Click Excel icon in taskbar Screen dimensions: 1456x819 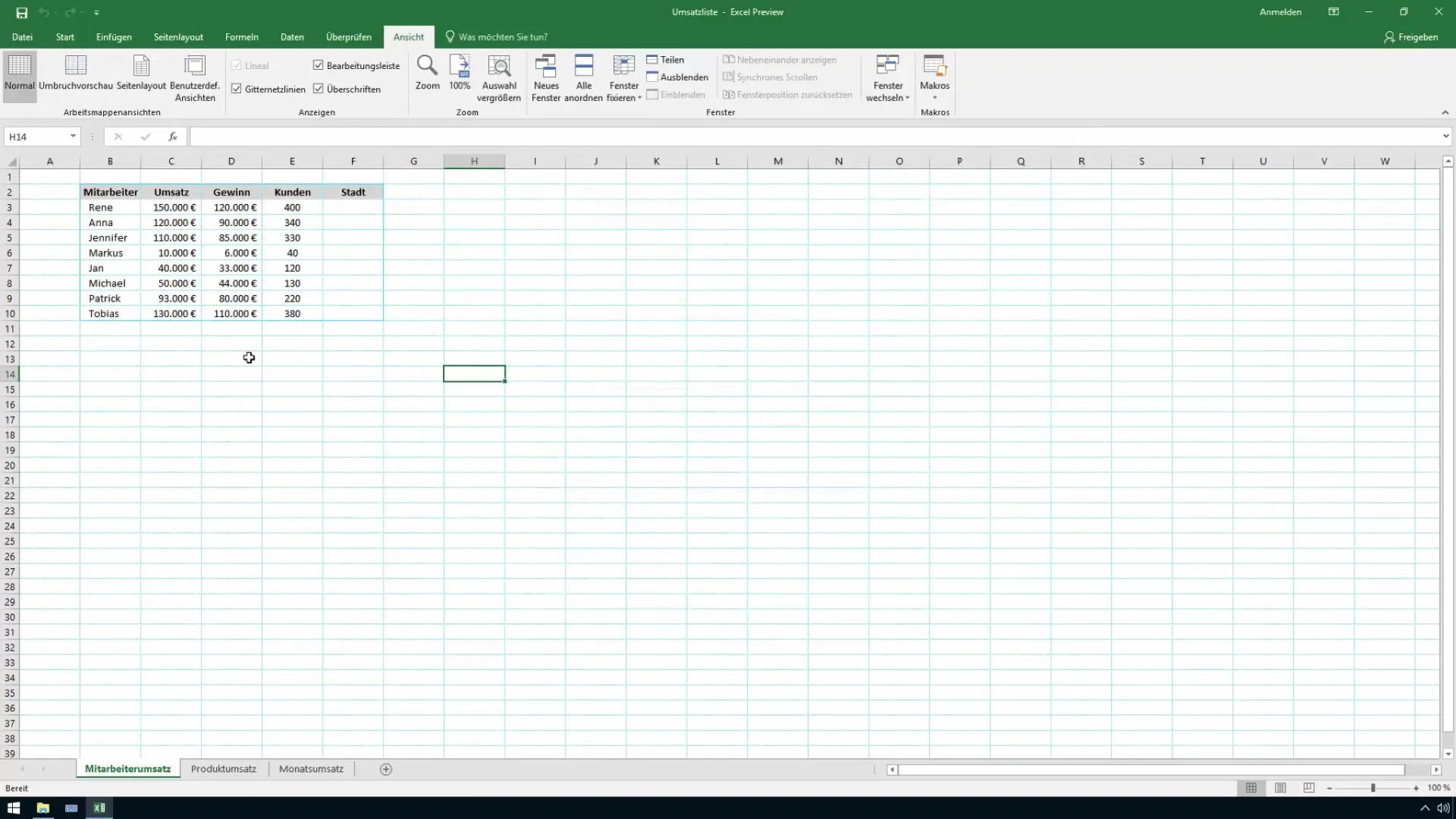[99, 808]
